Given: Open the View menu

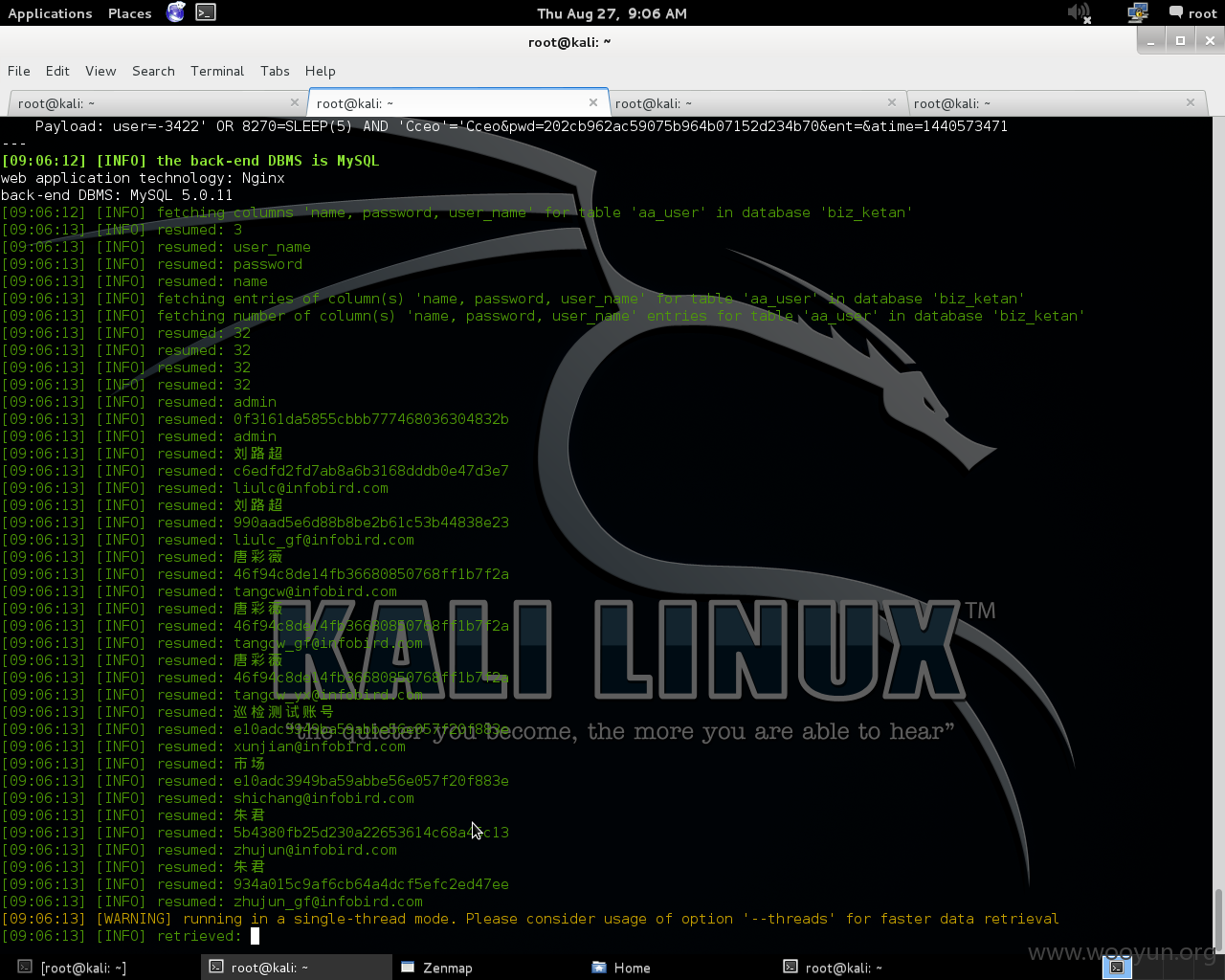Looking at the screenshot, I should pos(100,71).
